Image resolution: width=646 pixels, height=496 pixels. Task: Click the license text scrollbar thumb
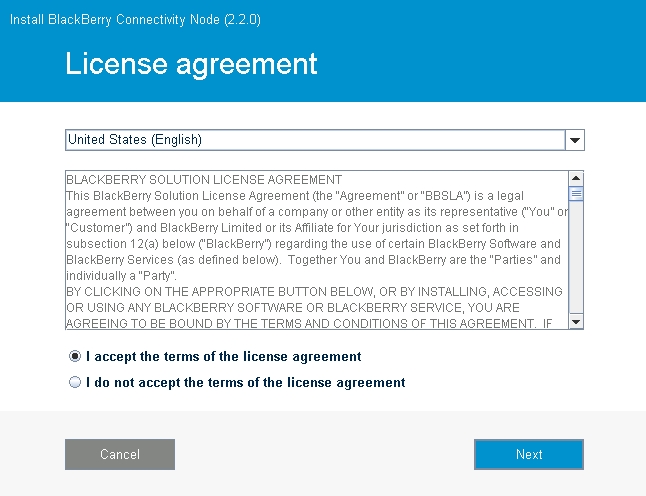575,194
